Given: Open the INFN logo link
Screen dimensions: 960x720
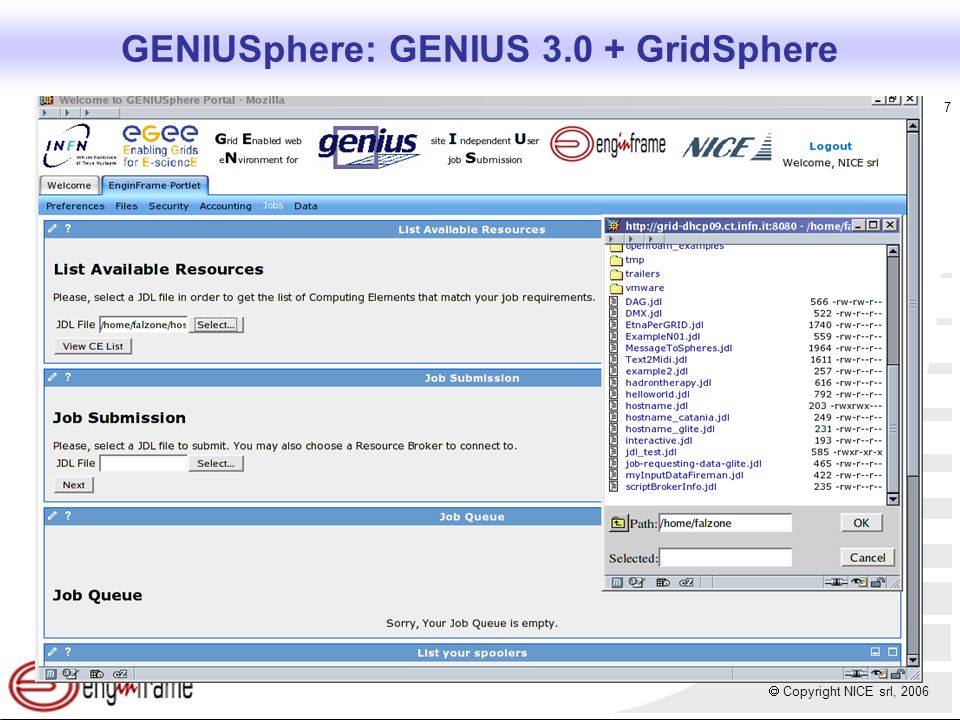Looking at the screenshot, I should pyautogui.click(x=80, y=146).
